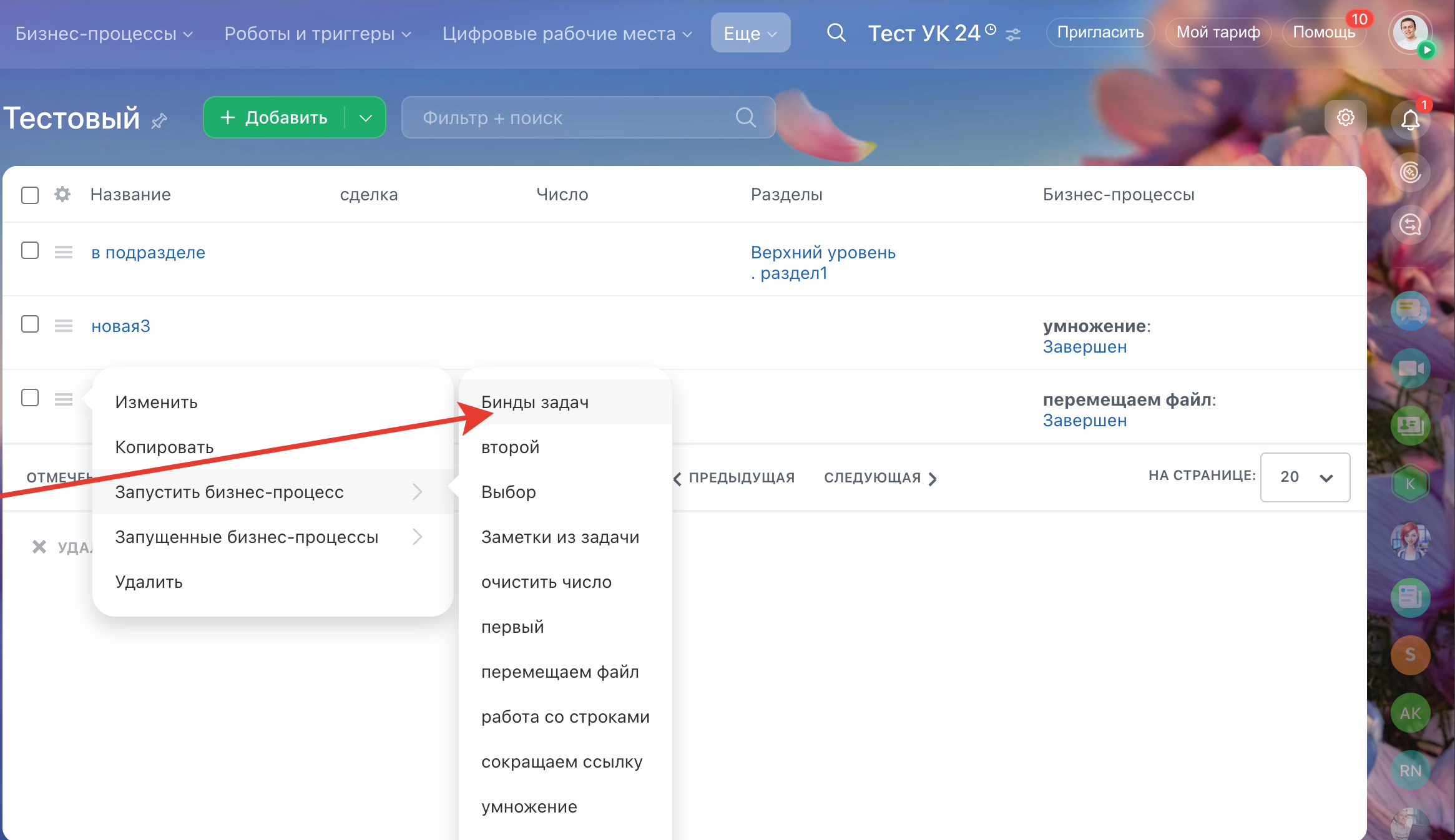1455x840 pixels.
Task: Open the per-page count dropdown showing 20
Action: [x=1305, y=477]
